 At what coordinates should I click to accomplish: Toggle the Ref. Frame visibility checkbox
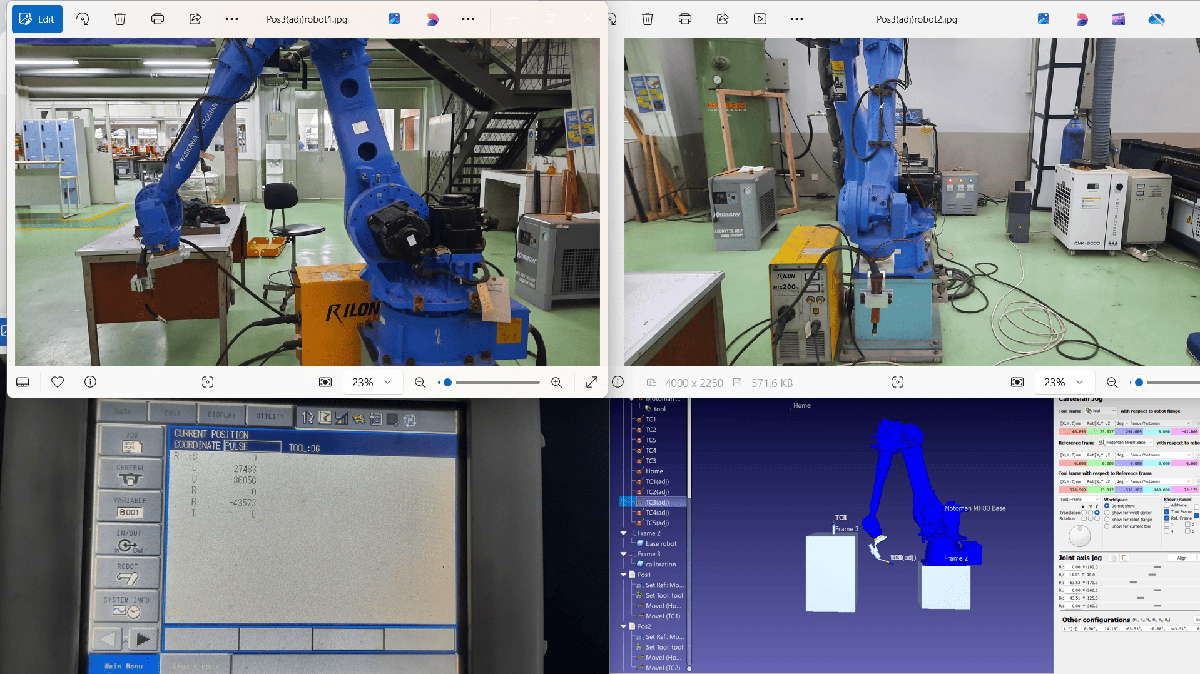coord(1167,517)
